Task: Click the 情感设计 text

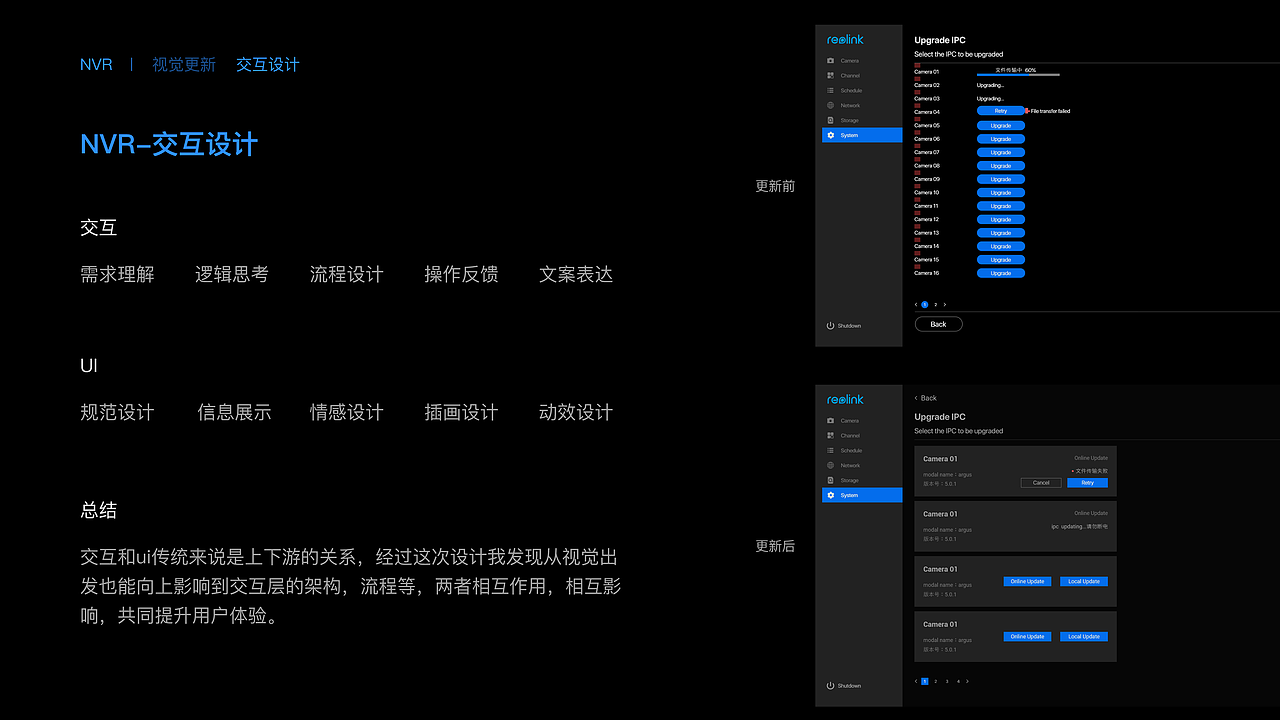Action: tap(347, 412)
